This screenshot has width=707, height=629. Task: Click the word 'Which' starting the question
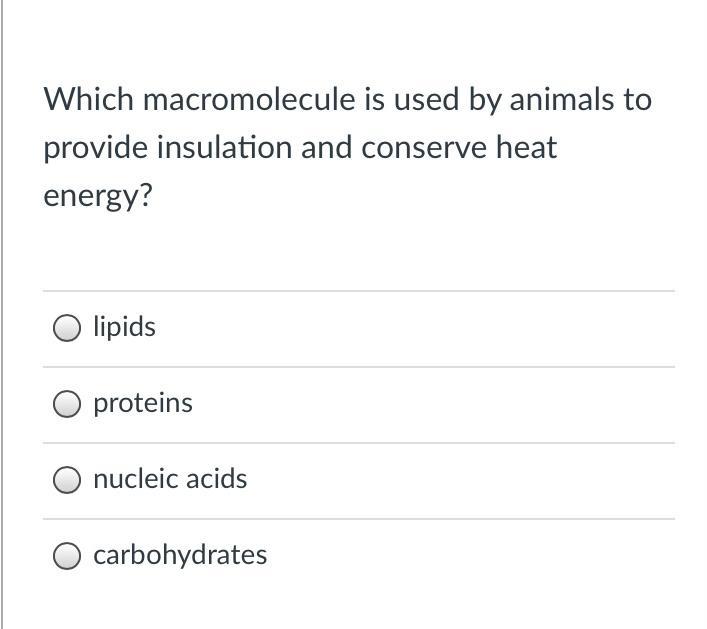tap(88, 99)
